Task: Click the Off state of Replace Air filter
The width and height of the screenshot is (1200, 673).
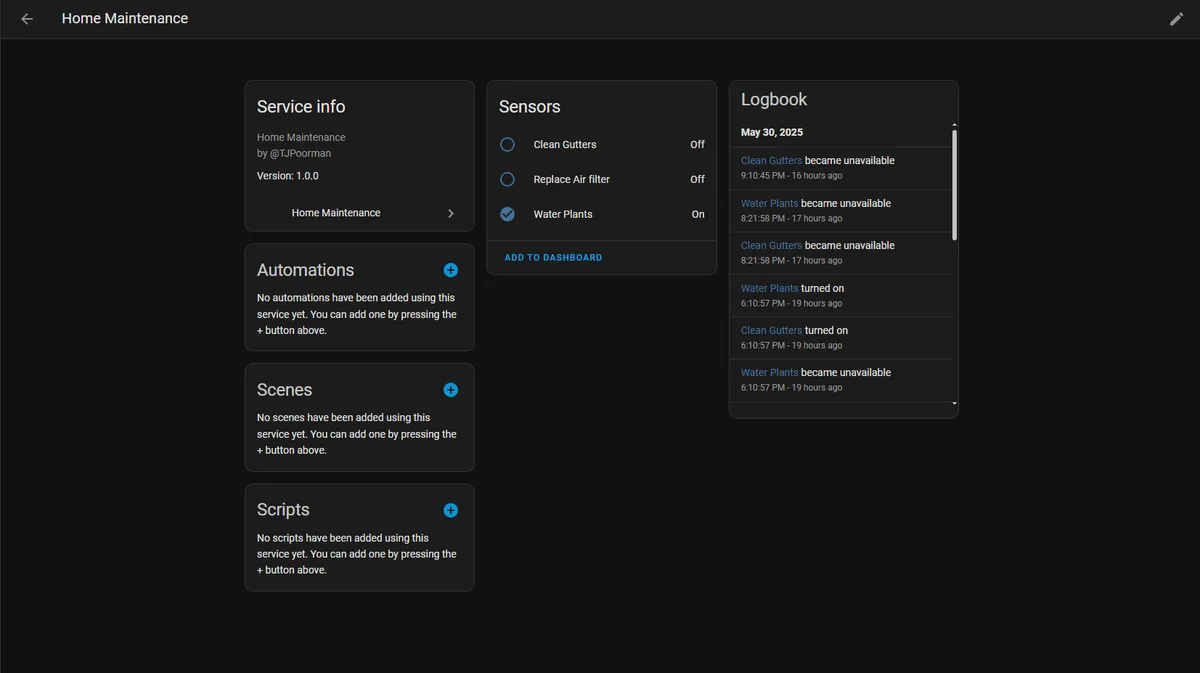Action: (x=697, y=179)
